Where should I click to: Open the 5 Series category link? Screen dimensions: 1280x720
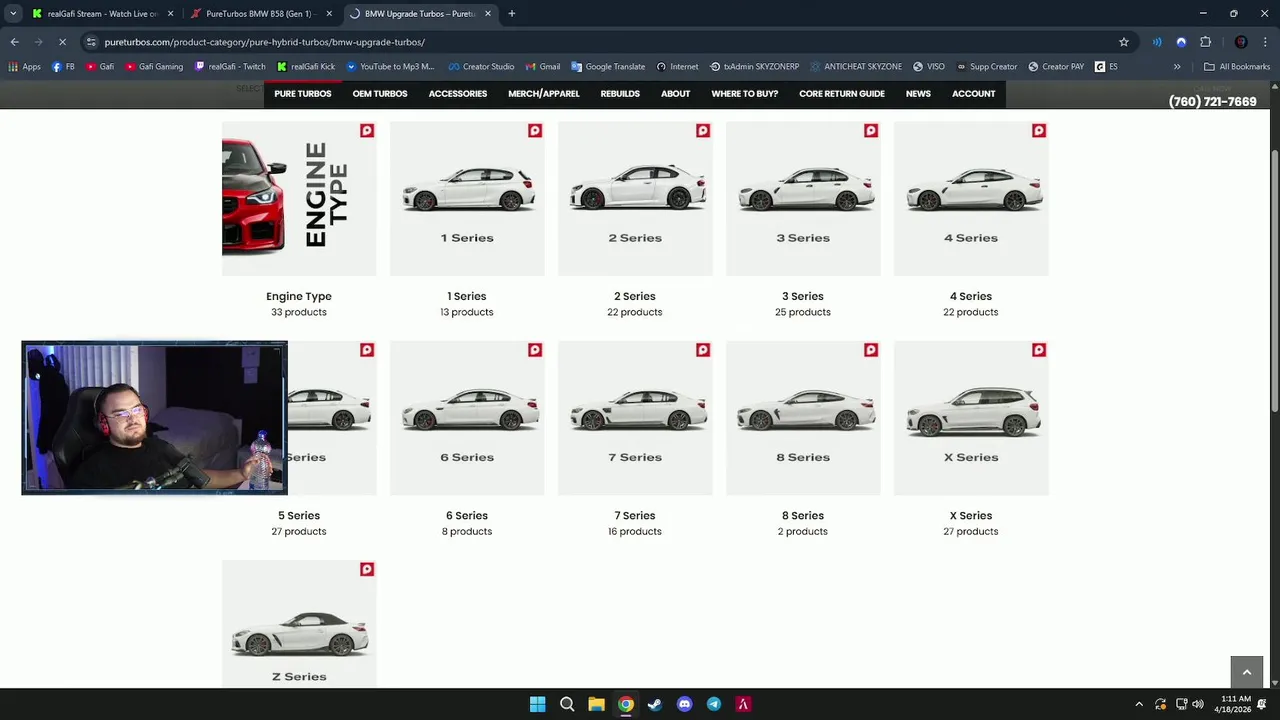[x=299, y=515]
